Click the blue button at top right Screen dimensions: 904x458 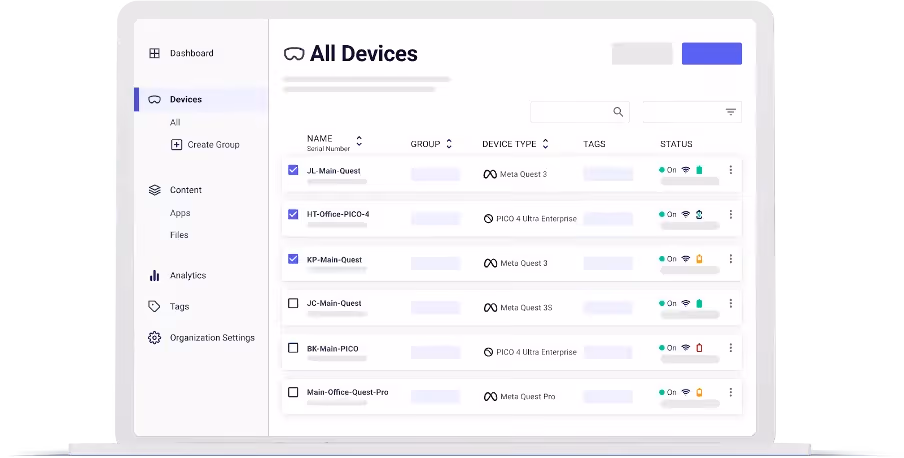pyautogui.click(x=711, y=54)
